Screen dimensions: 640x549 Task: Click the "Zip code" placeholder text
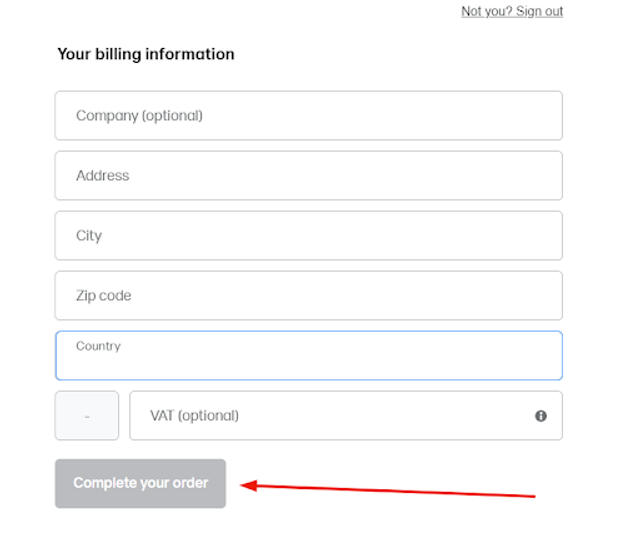(x=103, y=296)
